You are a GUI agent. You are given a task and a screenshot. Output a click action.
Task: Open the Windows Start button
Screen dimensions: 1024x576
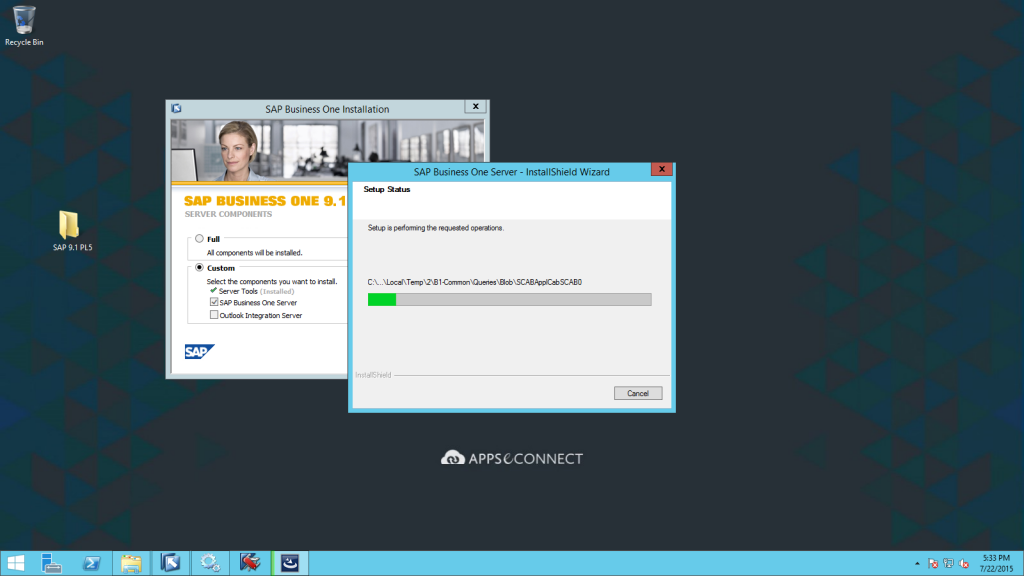pyautogui.click(x=16, y=563)
